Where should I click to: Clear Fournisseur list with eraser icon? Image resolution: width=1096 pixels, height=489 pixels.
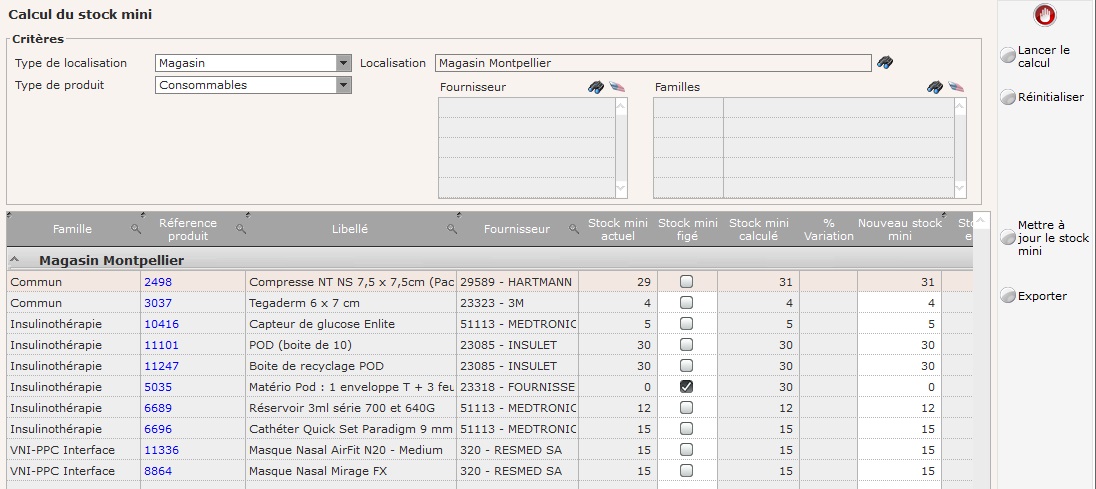click(617, 87)
